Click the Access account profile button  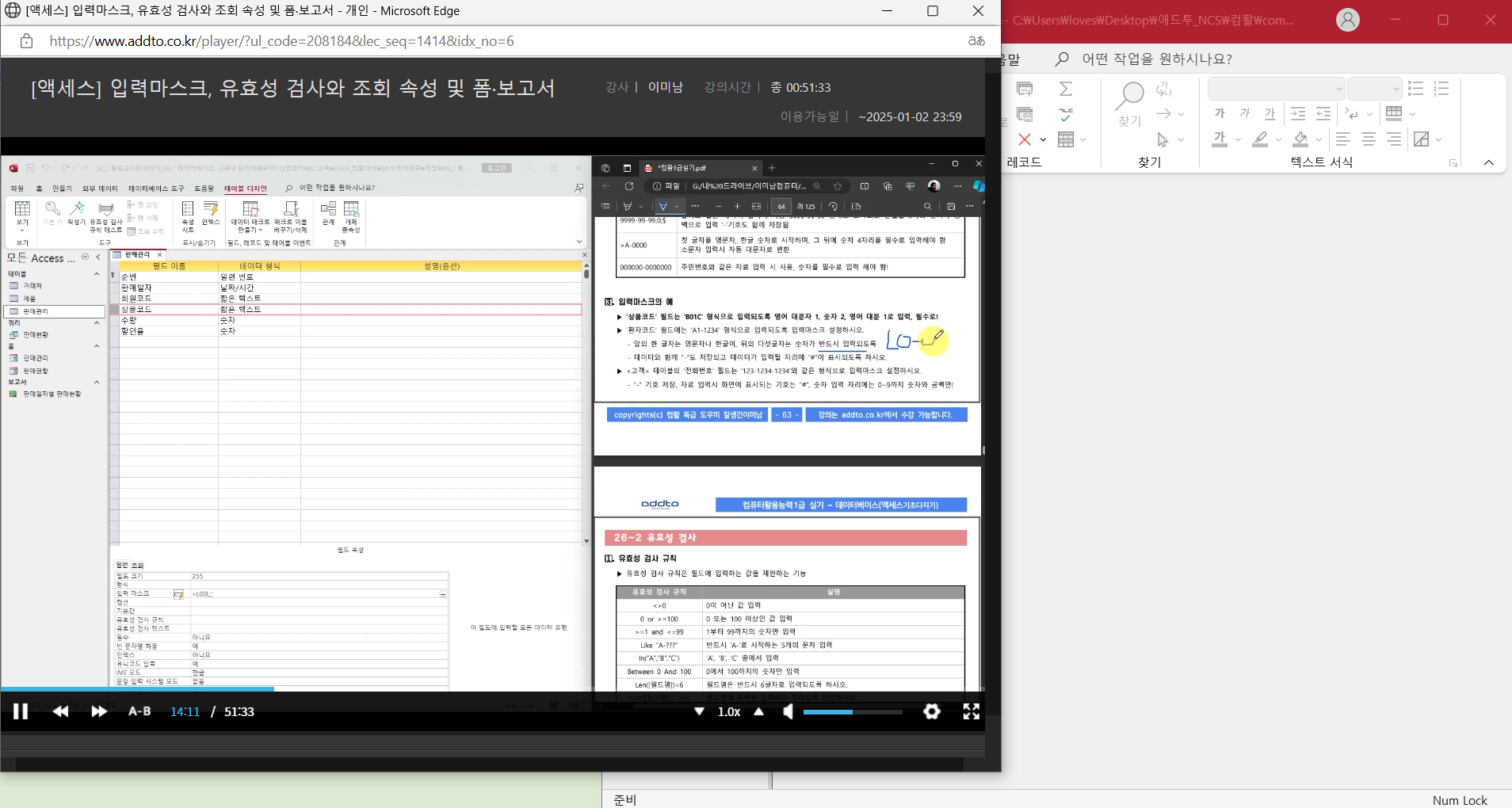coord(1347,20)
